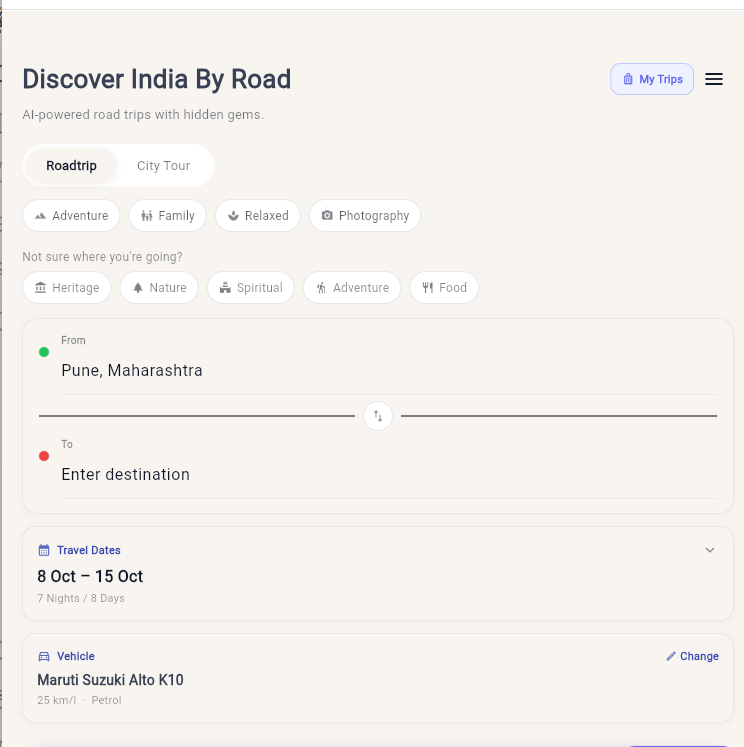The image size is (744, 747).
Task: Switch to the Roadtrip tab
Action: [x=71, y=165]
